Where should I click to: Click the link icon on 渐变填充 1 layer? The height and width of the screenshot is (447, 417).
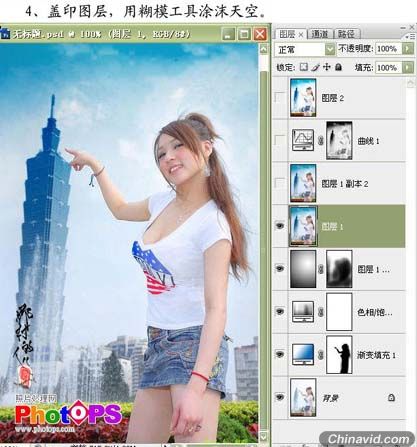tap(321, 355)
